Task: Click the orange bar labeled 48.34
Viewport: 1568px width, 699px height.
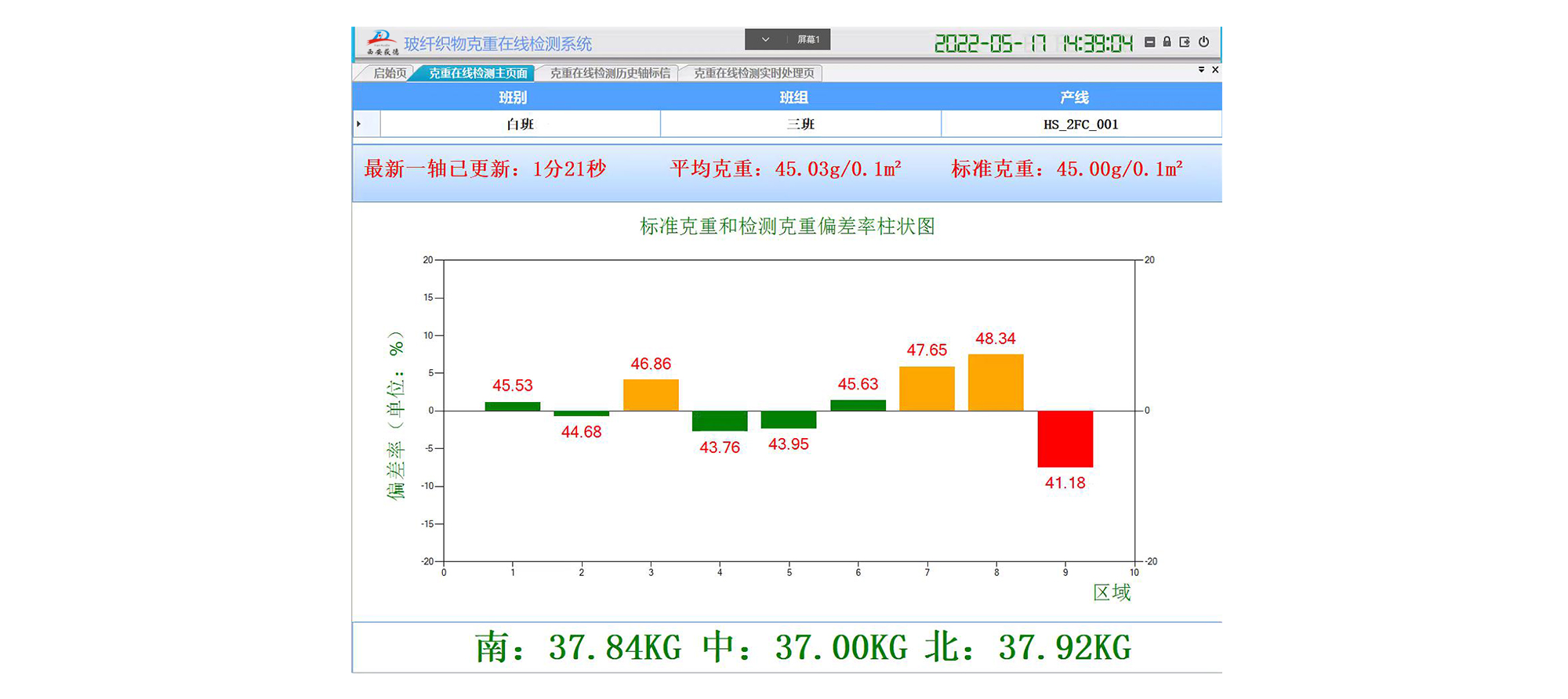Action: click(996, 382)
